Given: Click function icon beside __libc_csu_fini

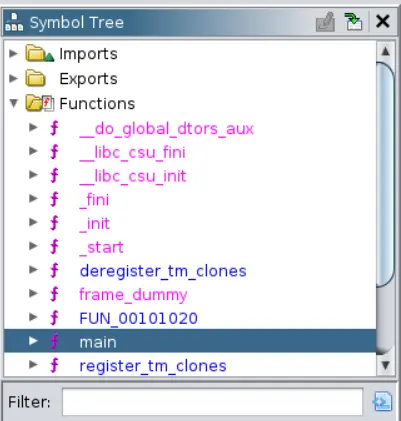Looking at the screenshot, I should [54, 152].
